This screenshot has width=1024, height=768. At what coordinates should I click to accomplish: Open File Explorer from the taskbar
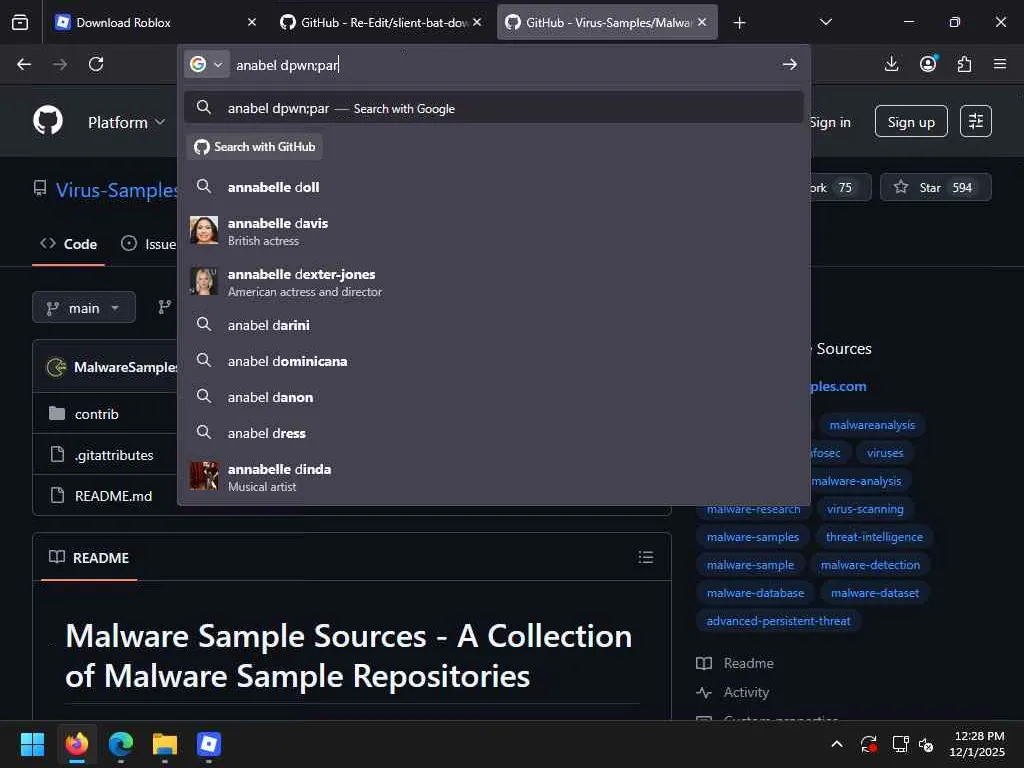(x=165, y=744)
